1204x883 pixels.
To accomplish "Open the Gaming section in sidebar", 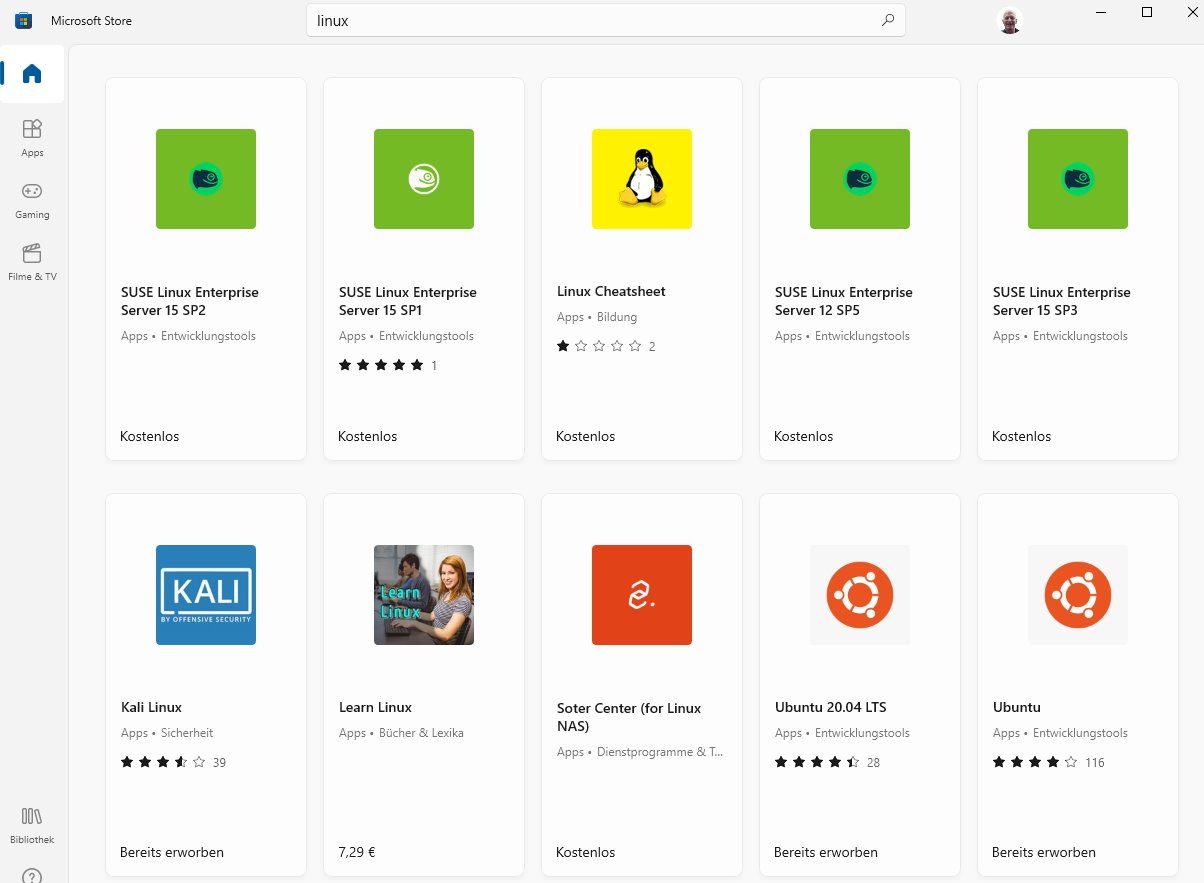I will pyautogui.click(x=32, y=199).
